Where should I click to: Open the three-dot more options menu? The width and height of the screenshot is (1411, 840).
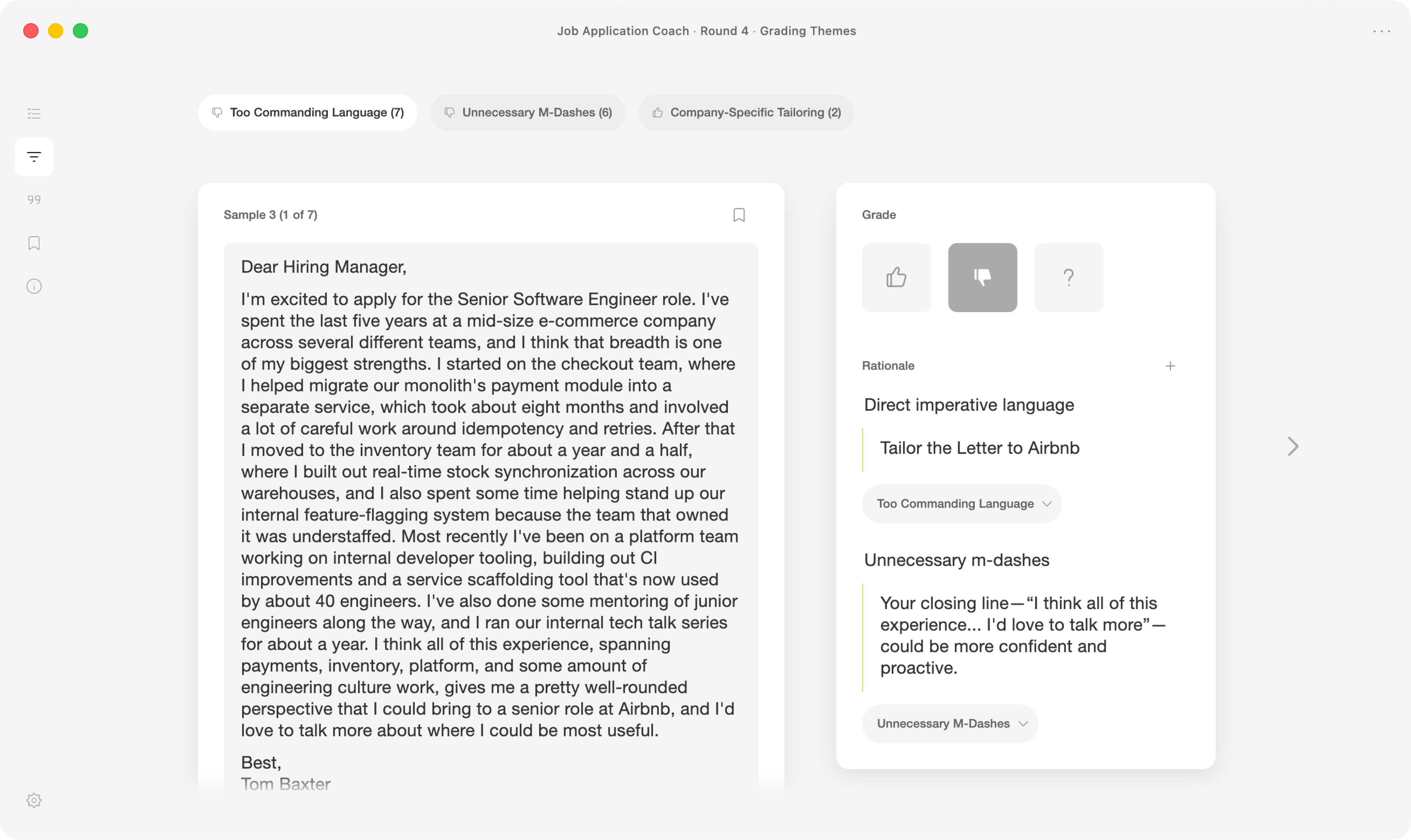[x=1382, y=31]
